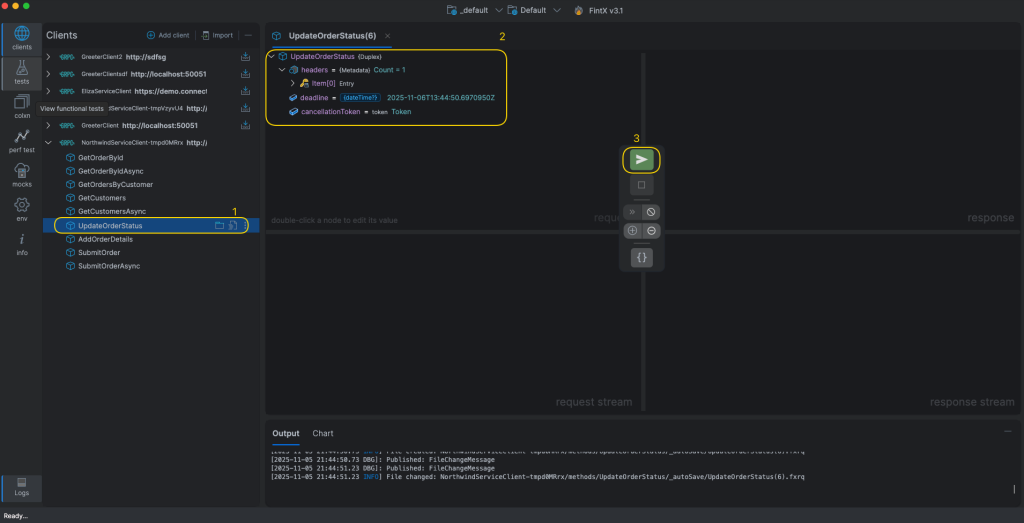Select the Output tab
1024x523 pixels.
(x=286, y=433)
